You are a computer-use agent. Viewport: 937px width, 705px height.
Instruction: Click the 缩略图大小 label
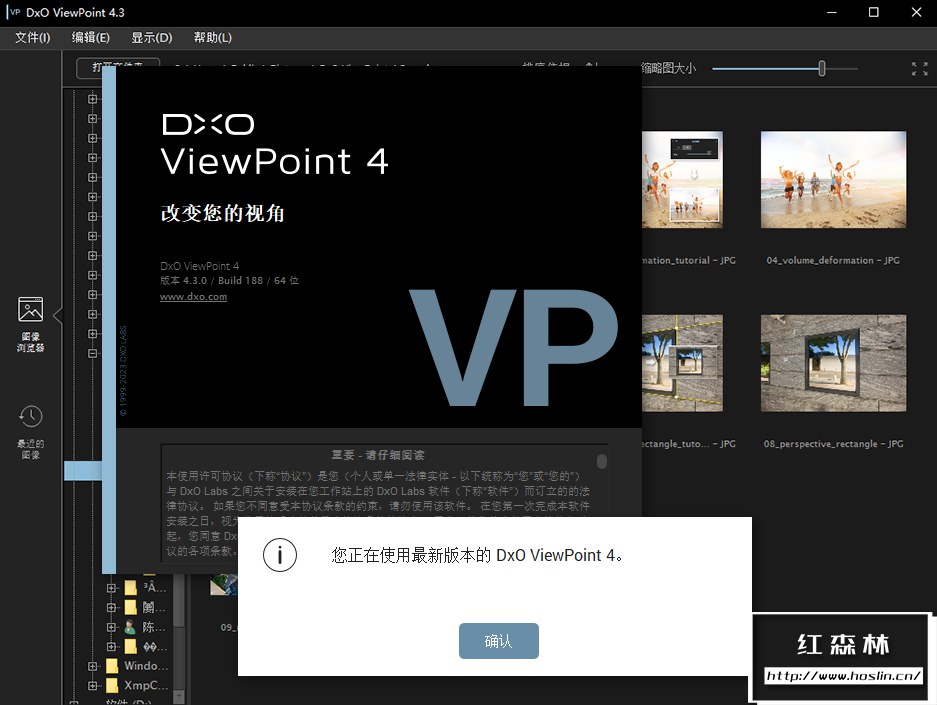669,68
